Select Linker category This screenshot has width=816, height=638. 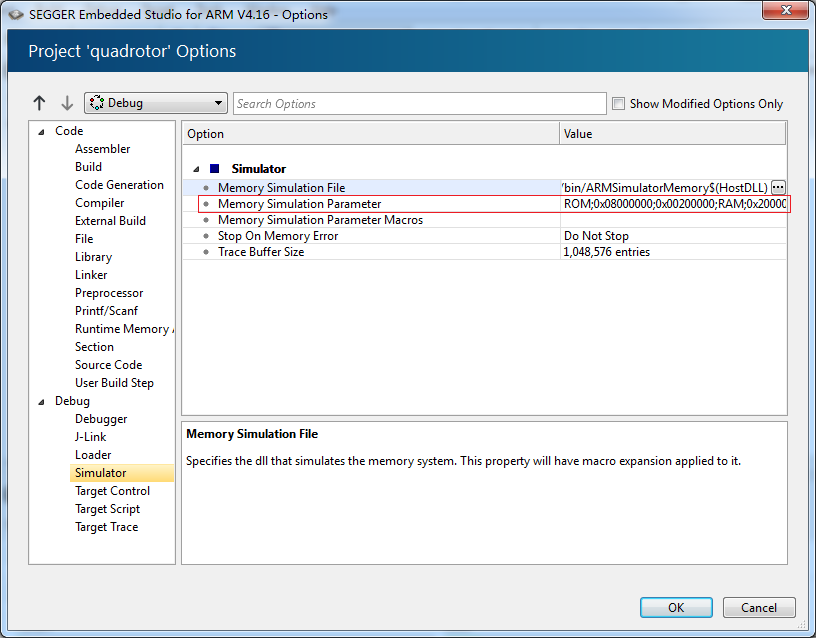click(91, 275)
